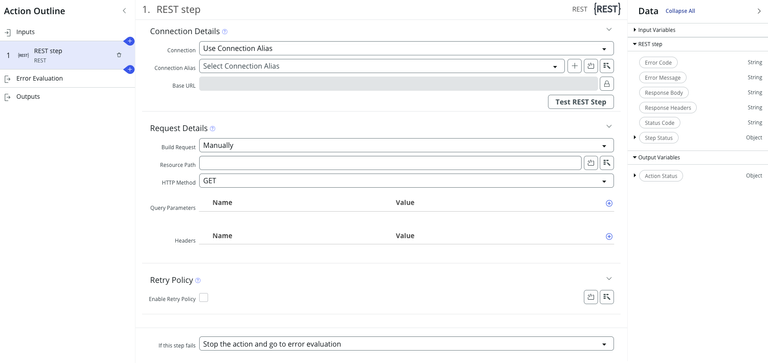Open Select Connection Alias dropdown
This screenshot has height=363, width=768.
pyautogui.click(x=382, y=66)
